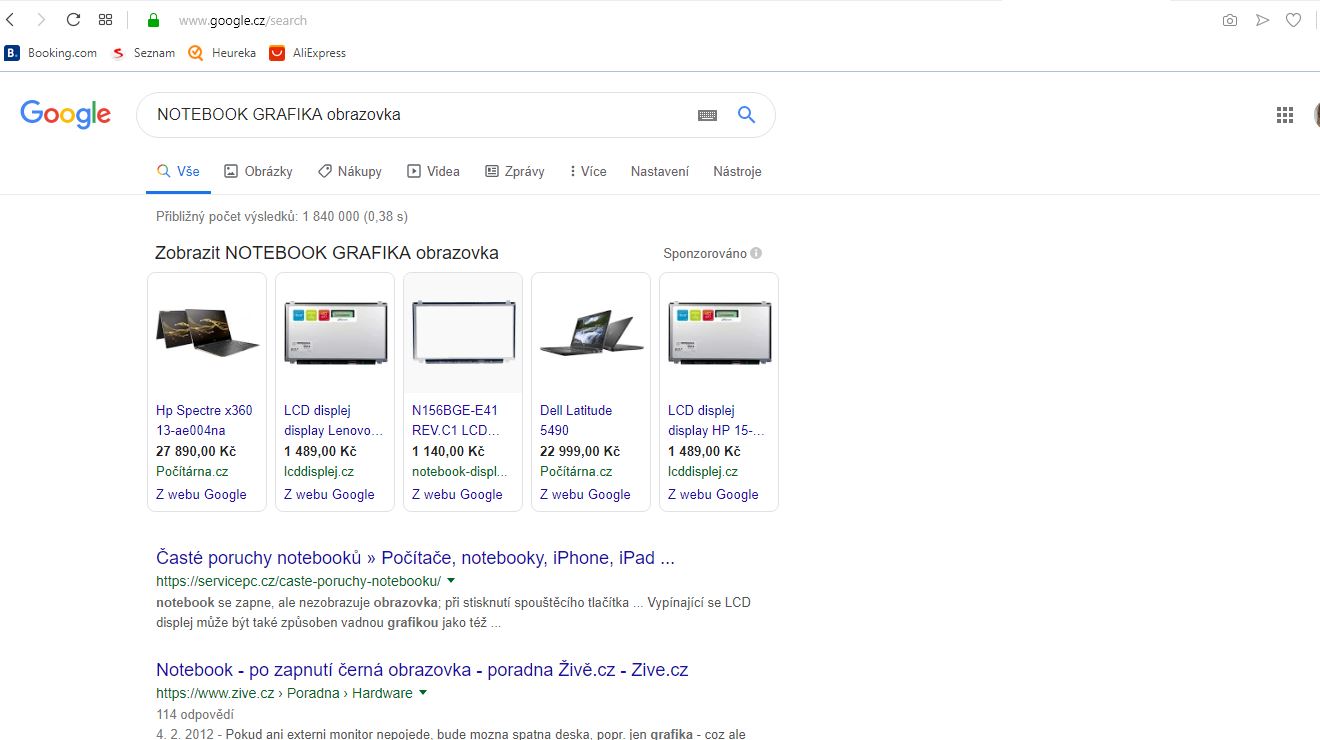Open the speed dial grid icon

point(106,20)
